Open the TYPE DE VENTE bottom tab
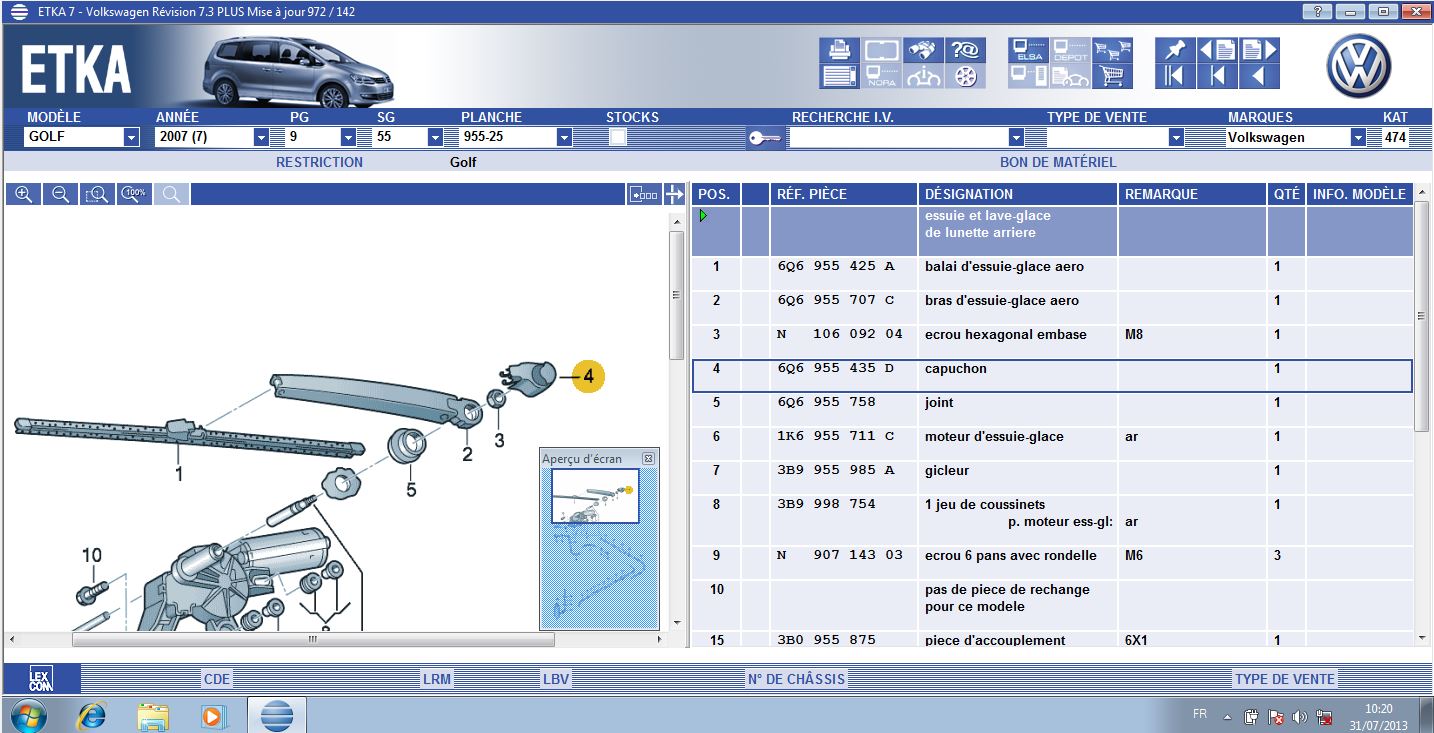Viewport: 1434px width, 733px height. click(x=1285, y=679)
